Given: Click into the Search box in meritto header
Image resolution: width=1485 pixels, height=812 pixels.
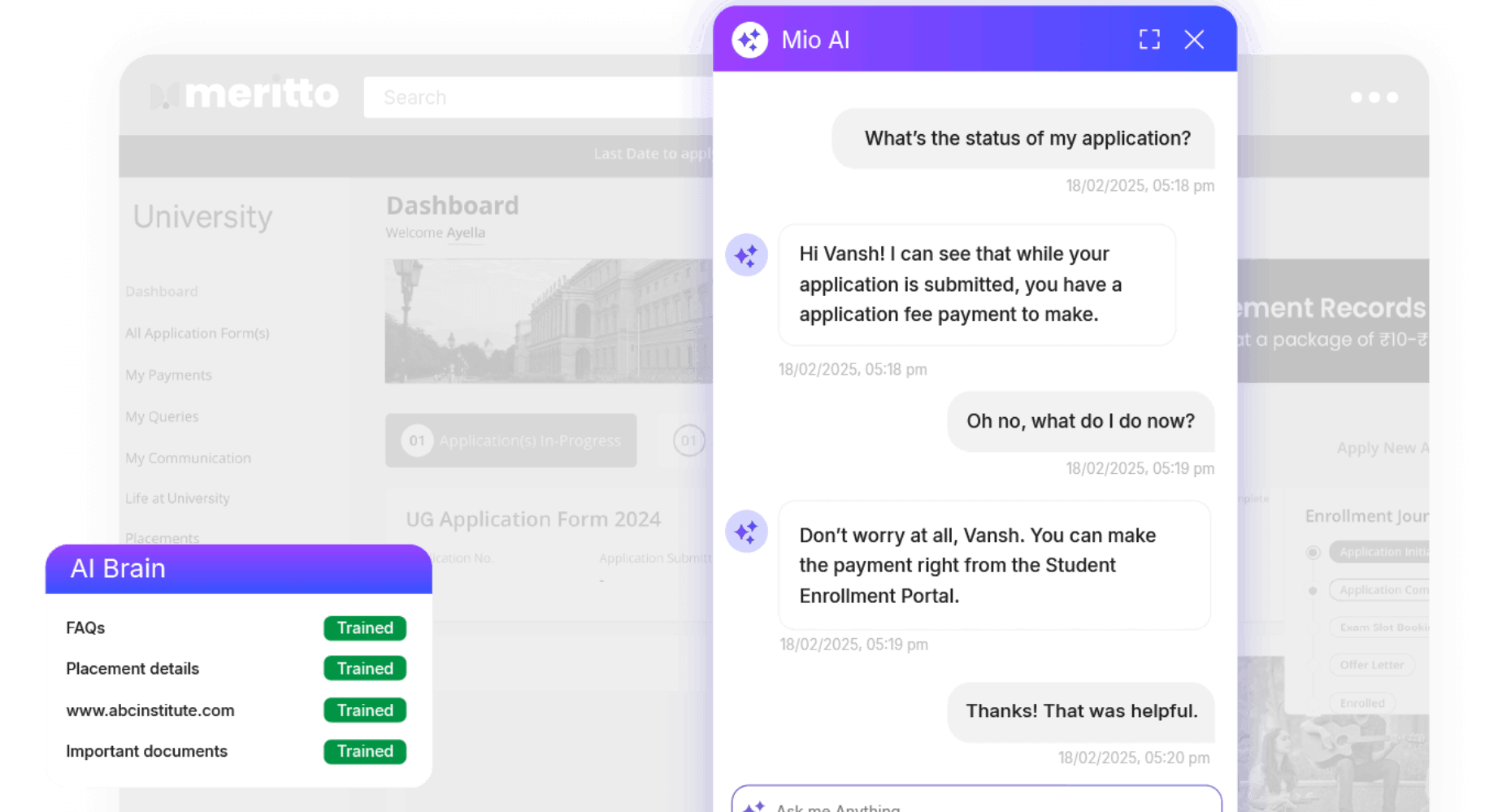Looking at the screenshot, I should click(538, 98).
